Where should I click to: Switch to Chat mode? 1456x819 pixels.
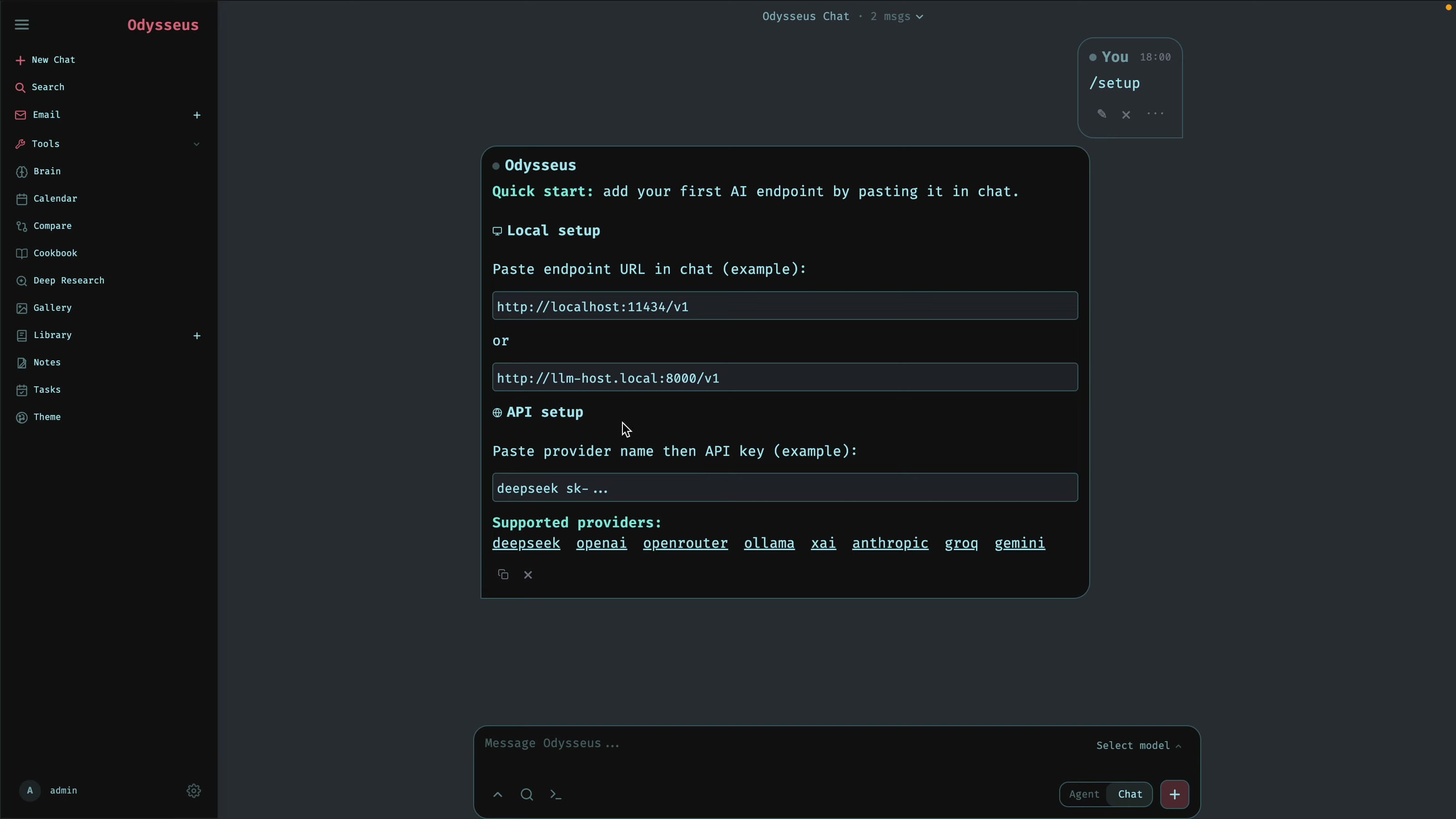click(1130, 794)
